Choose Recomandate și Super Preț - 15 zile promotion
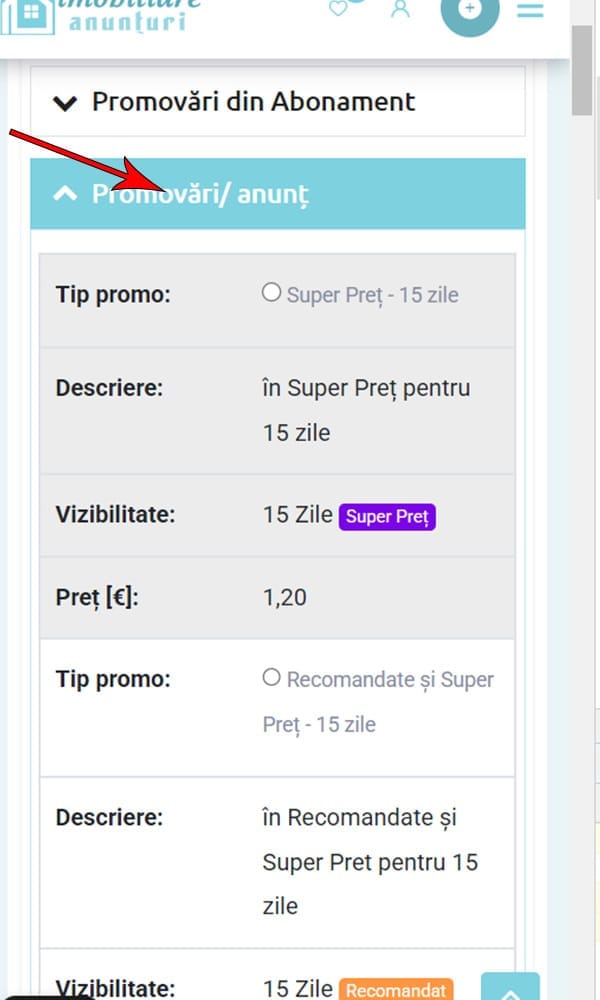The image size is (600, 1000). click(x=271, y=677)
